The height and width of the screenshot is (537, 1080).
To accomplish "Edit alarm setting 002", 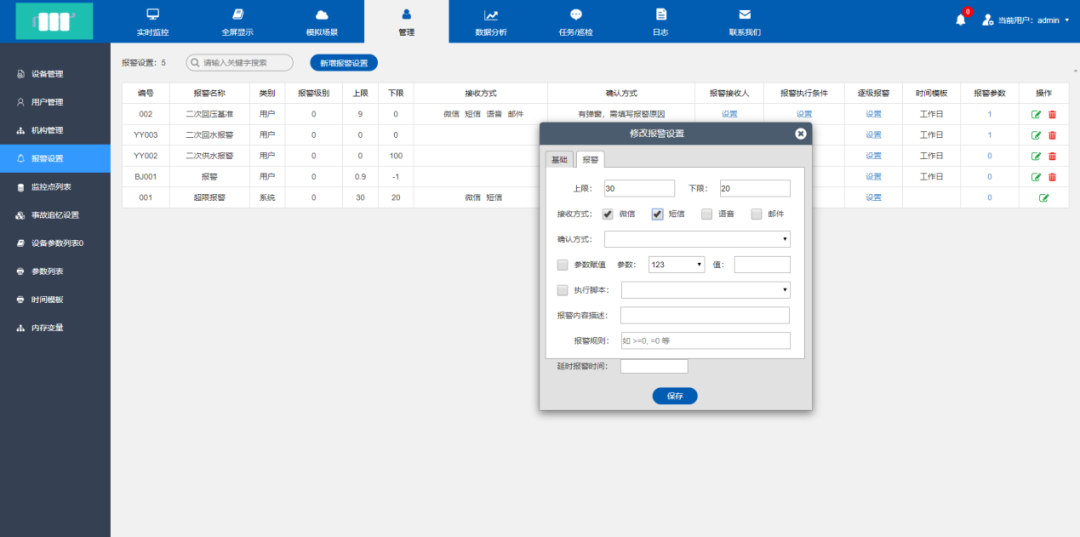I will pos(1036,114).
